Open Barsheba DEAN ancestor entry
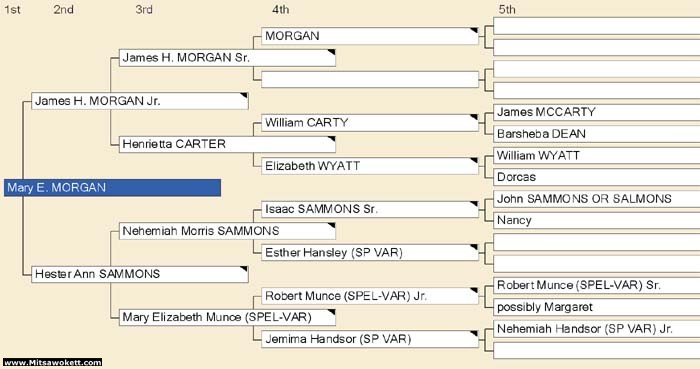 click(x=596, y=134)
